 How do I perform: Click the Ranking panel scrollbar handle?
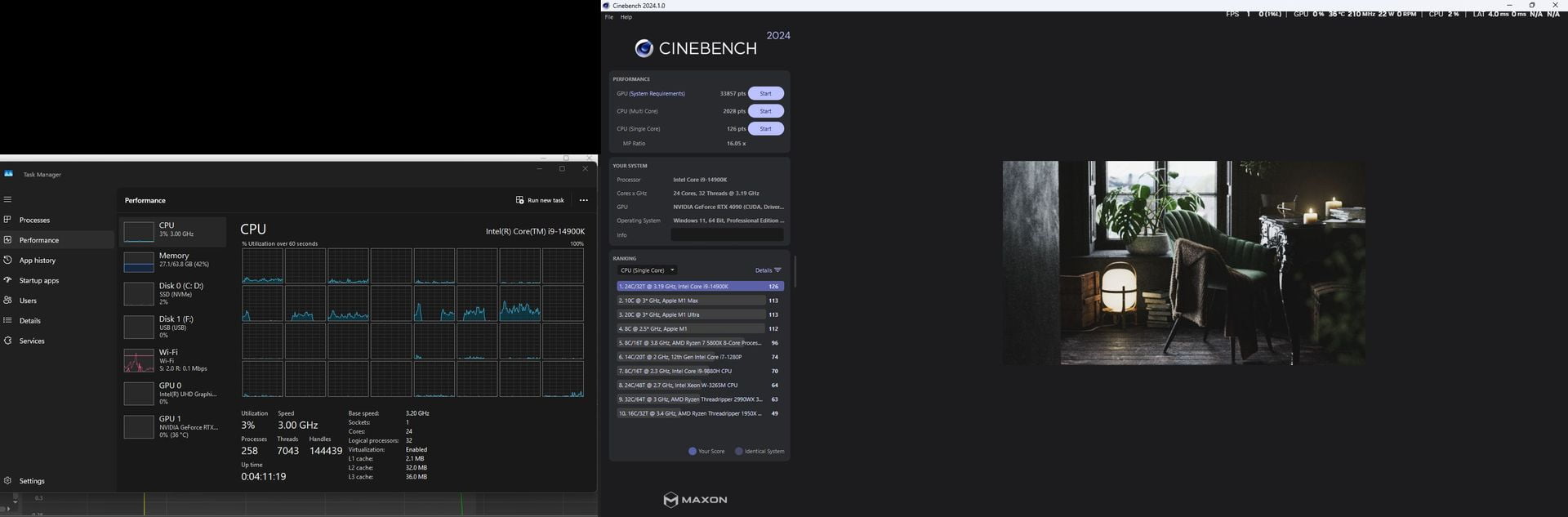[795, 271]
